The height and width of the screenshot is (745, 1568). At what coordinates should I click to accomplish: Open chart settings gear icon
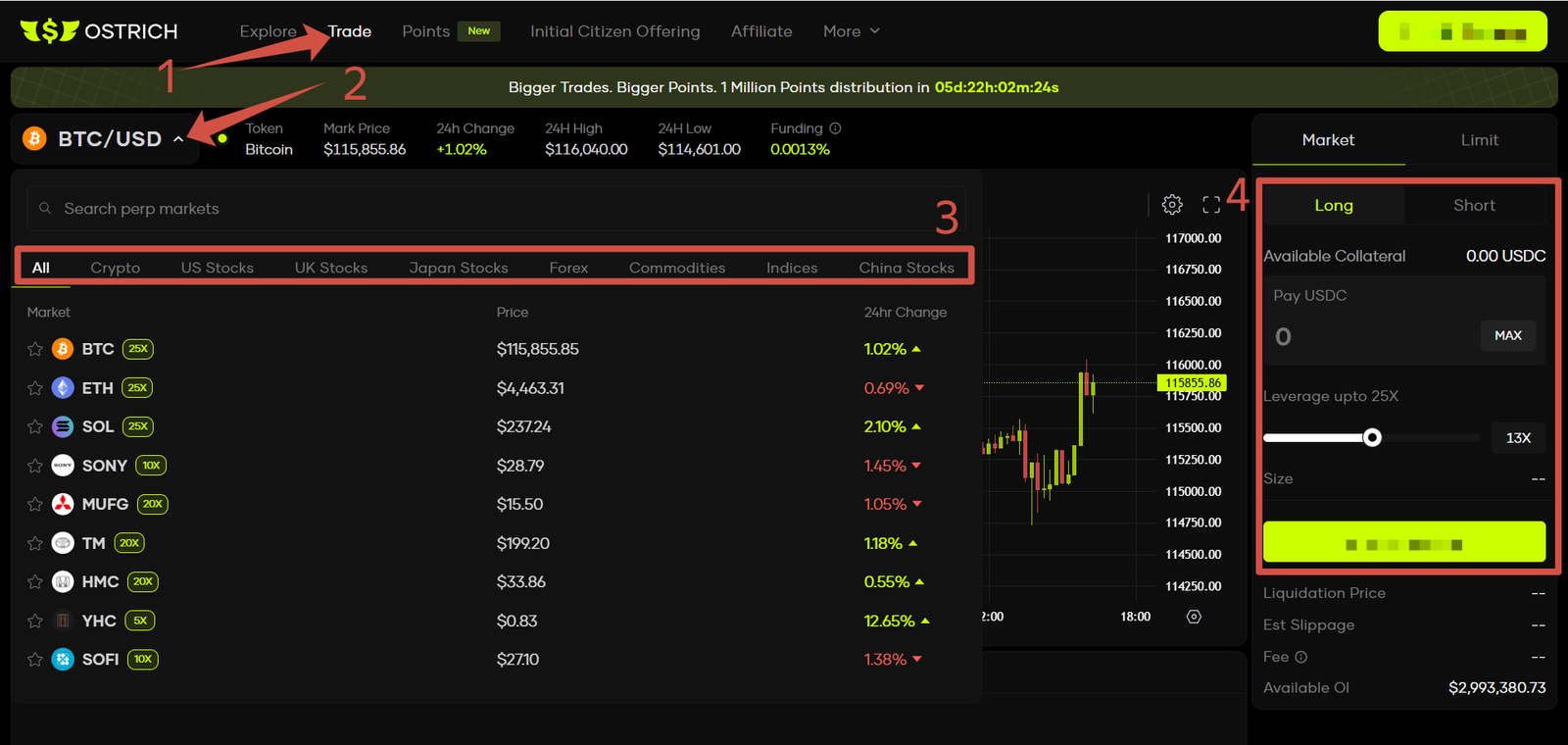pos(1172,205)
